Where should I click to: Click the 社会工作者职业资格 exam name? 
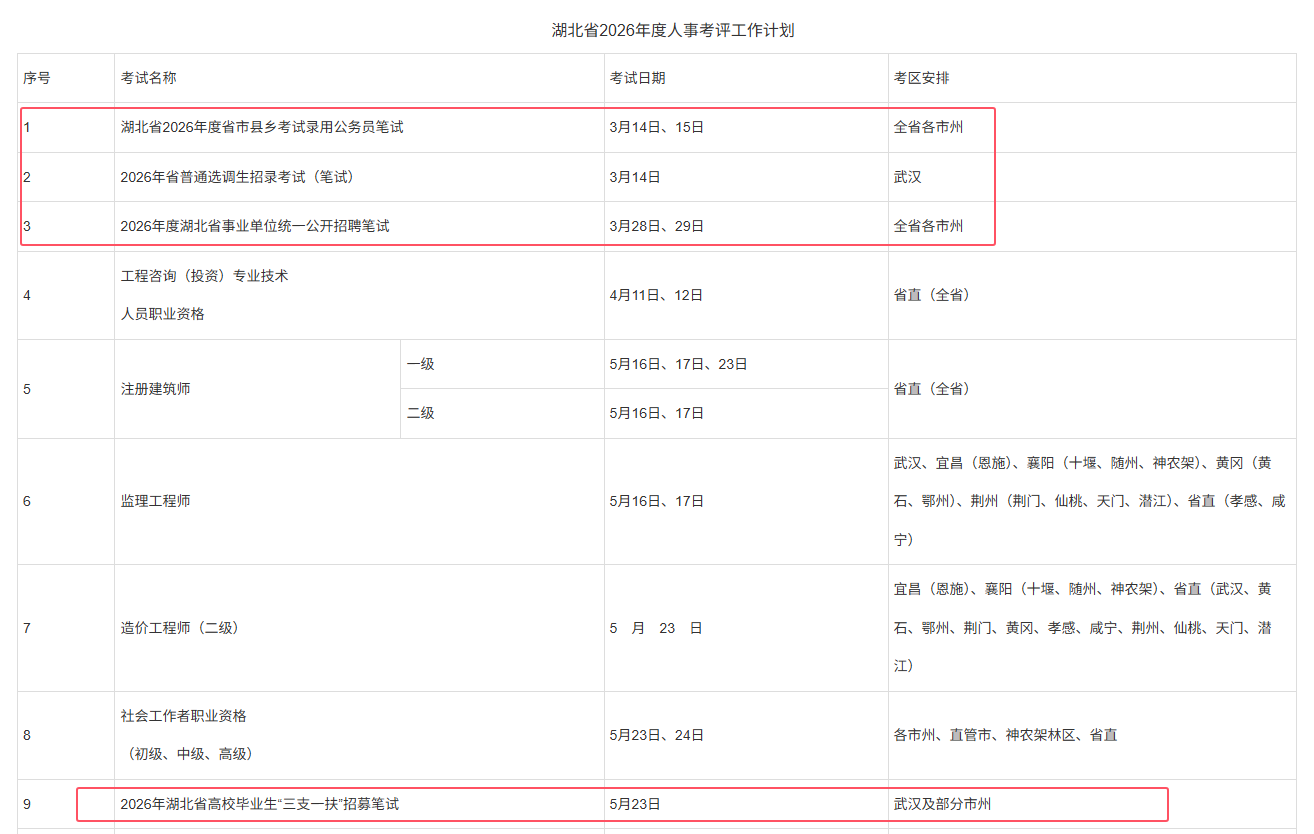point(183,716)
